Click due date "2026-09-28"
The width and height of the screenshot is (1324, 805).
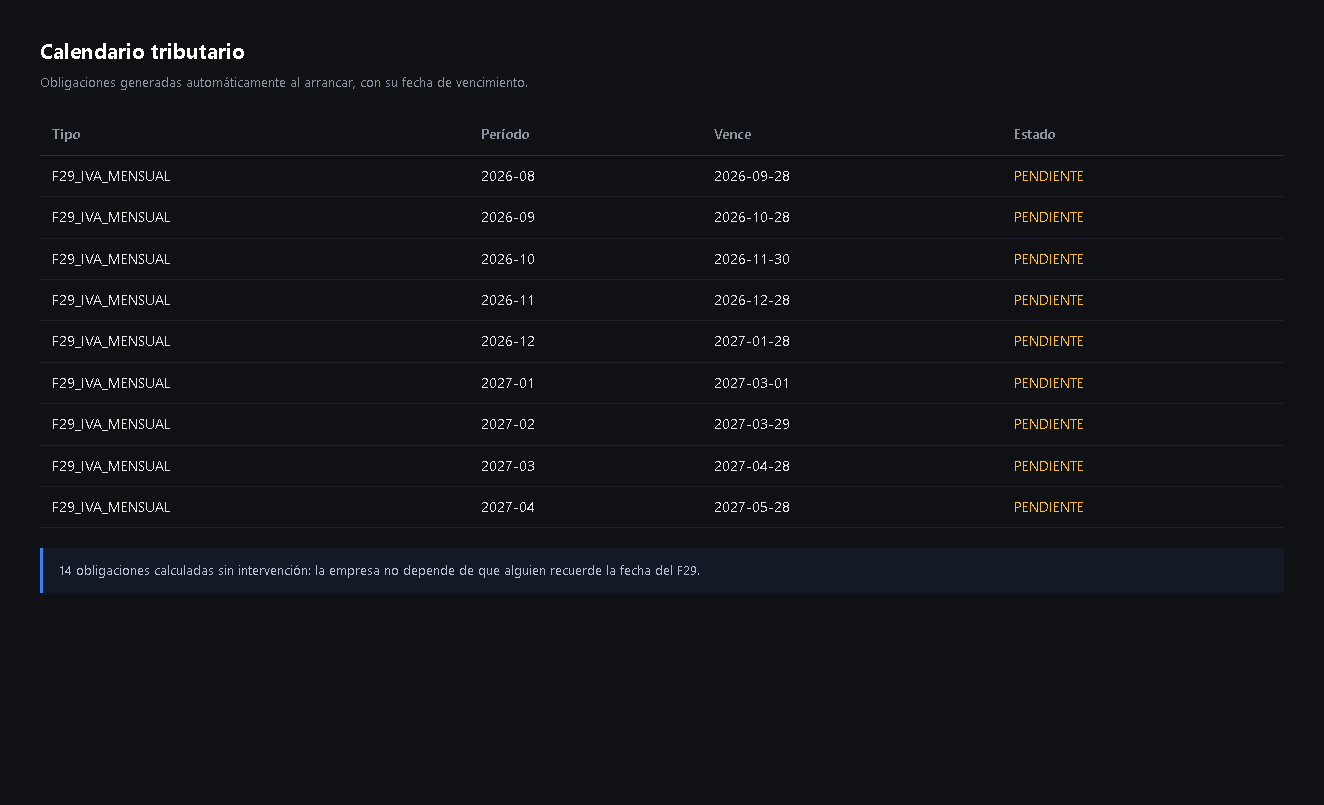(752, 176)
